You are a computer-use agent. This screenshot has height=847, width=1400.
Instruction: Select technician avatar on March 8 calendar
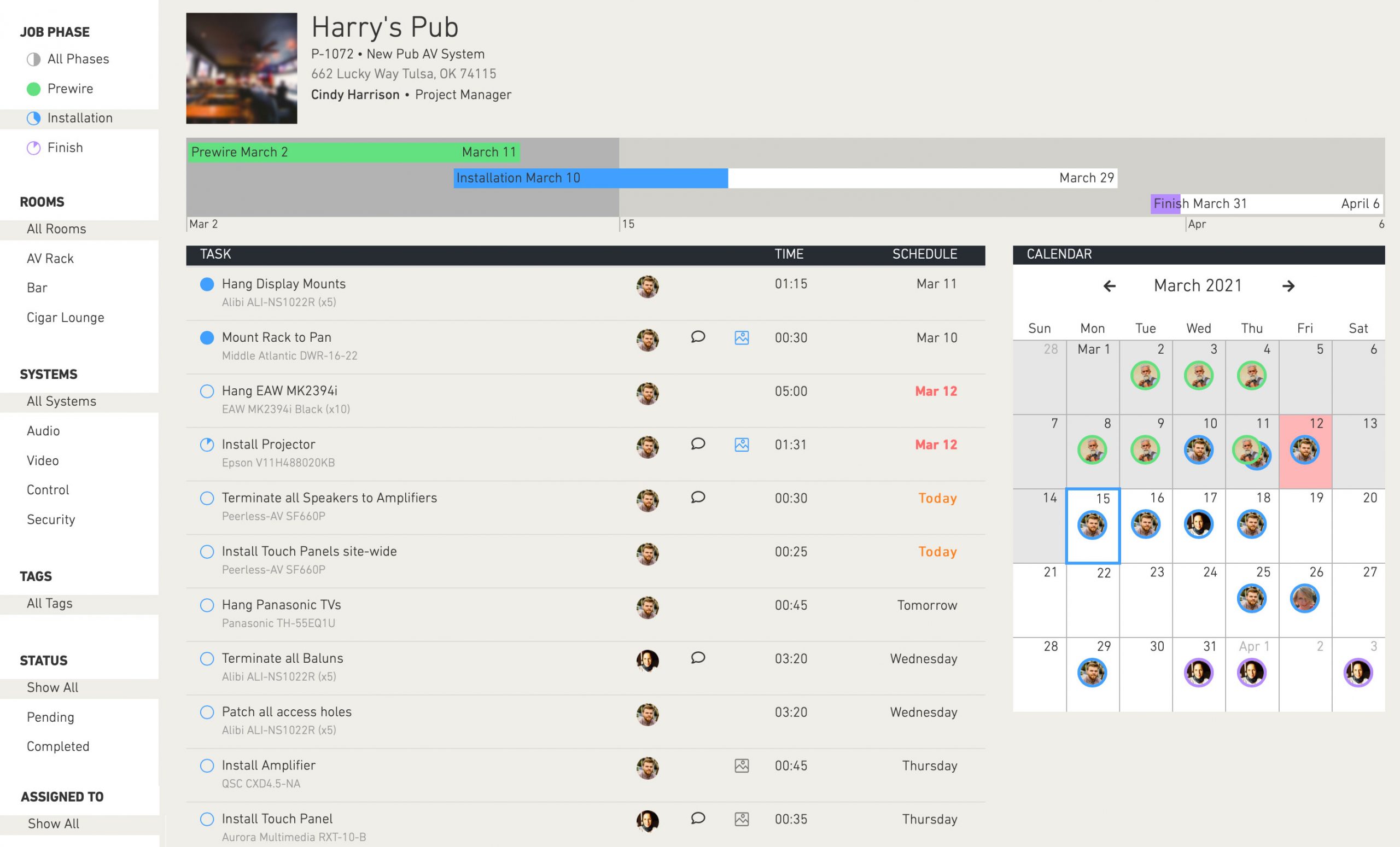click(x=1092, y=450)
